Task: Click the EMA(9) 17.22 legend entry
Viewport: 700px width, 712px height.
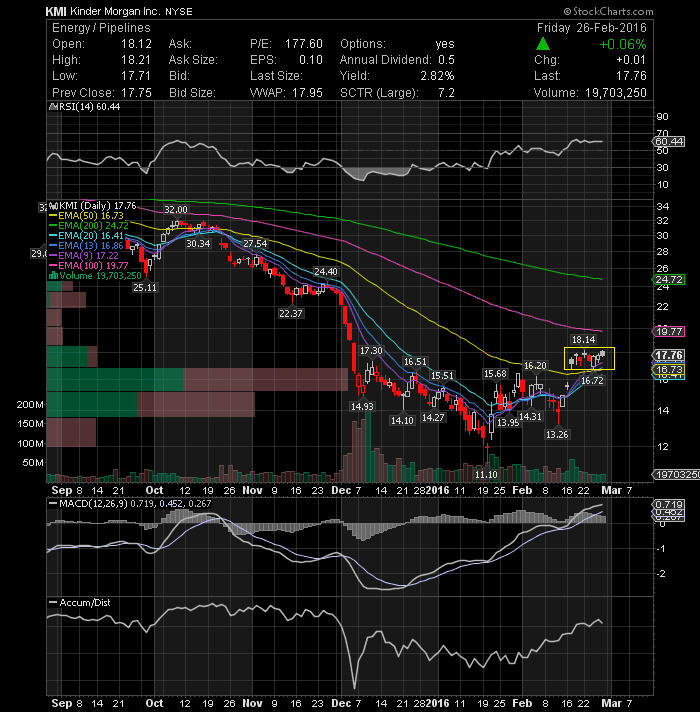Action: click(x=84, y=256)
